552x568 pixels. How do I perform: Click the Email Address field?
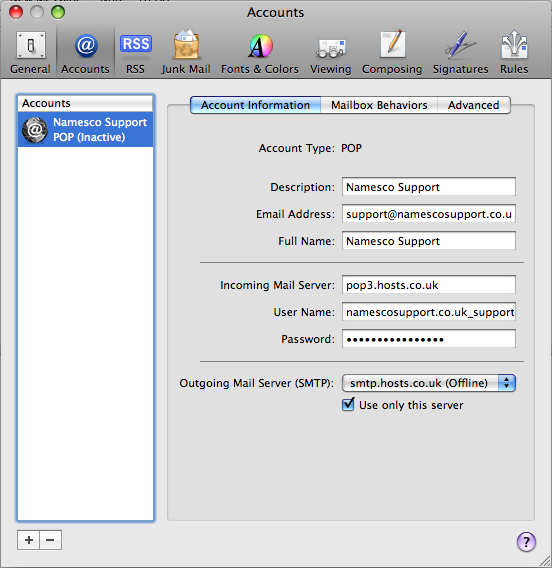(429, 214)
